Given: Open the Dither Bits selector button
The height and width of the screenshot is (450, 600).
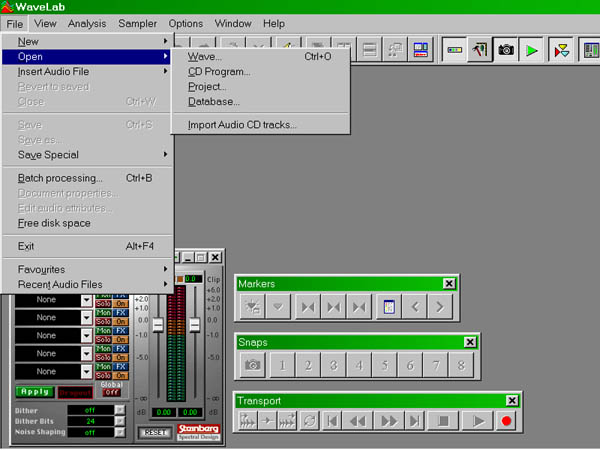Looking at the screenshot, I should 120,421.
